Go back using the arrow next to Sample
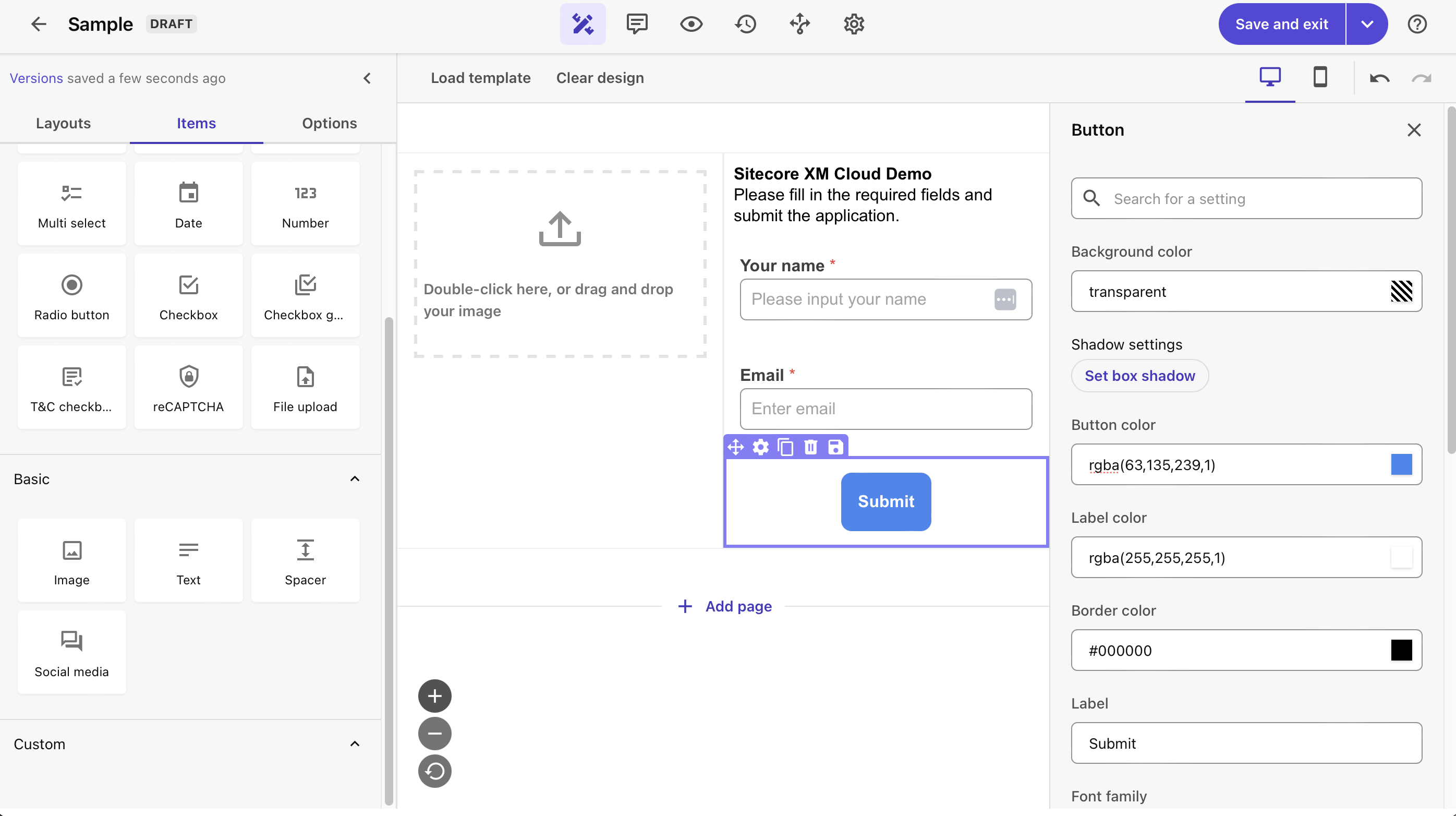Viewport: 1456px width, 816px height. (39, 24)
